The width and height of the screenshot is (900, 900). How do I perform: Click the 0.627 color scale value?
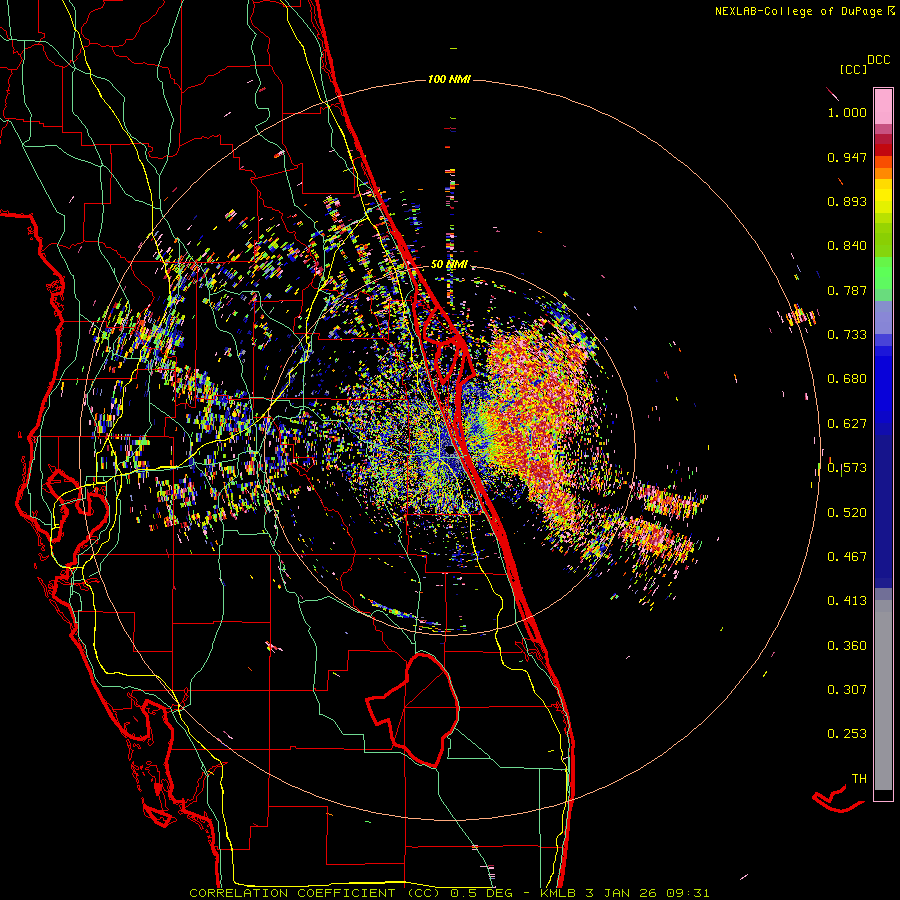click(x=847, y=424)
